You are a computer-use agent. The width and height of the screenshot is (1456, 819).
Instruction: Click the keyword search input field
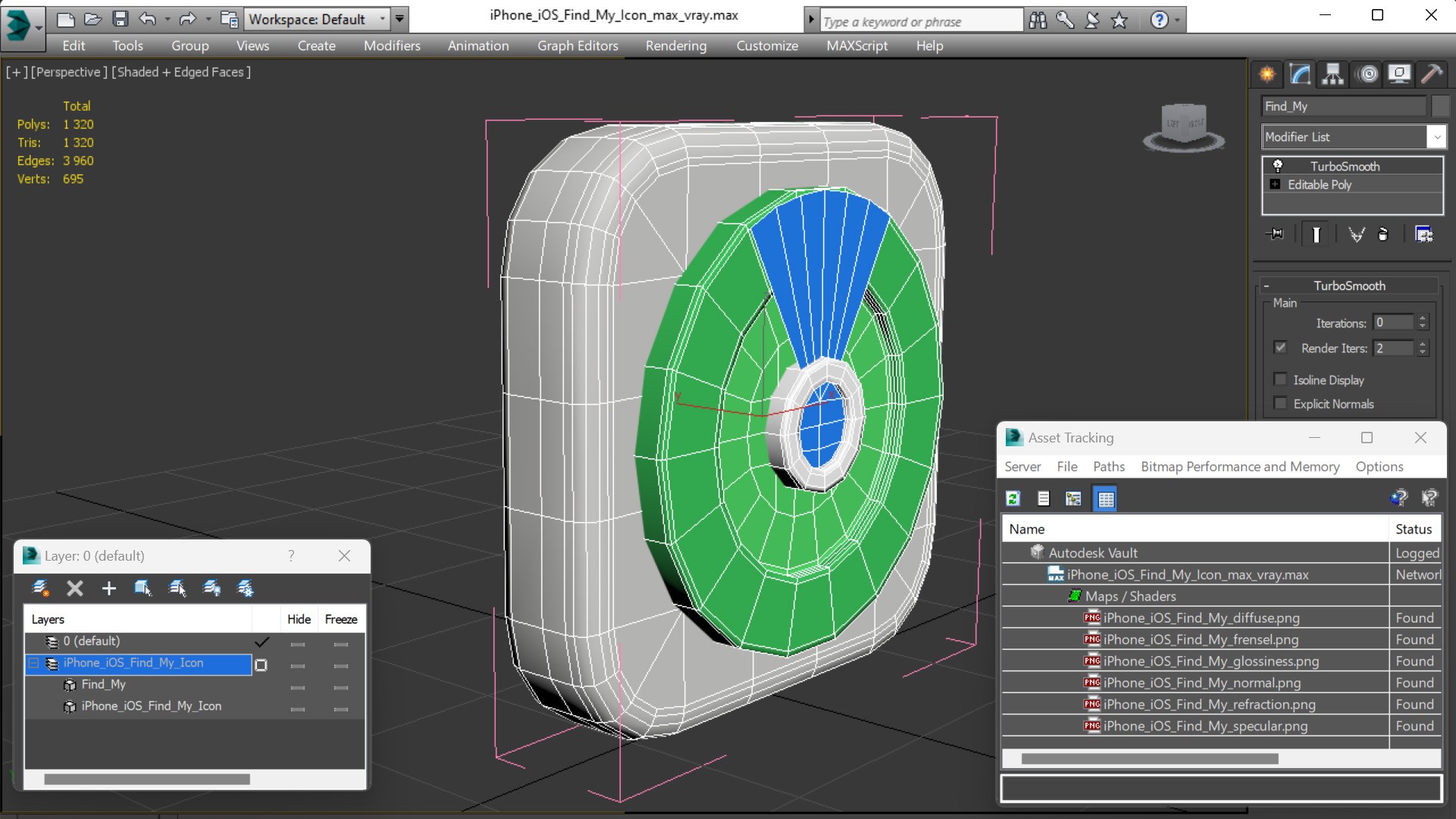[x=921, y=21]
